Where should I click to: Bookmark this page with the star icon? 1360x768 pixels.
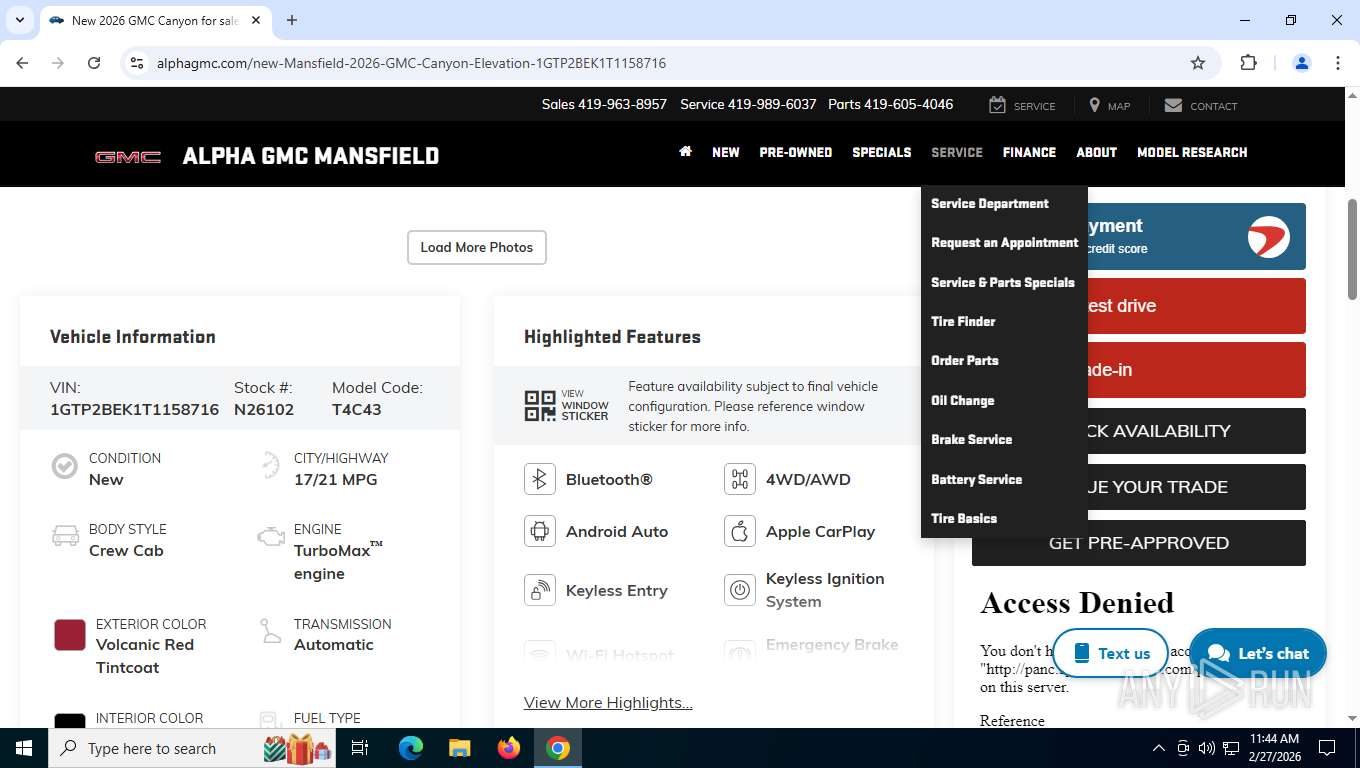pos(1198,63)
